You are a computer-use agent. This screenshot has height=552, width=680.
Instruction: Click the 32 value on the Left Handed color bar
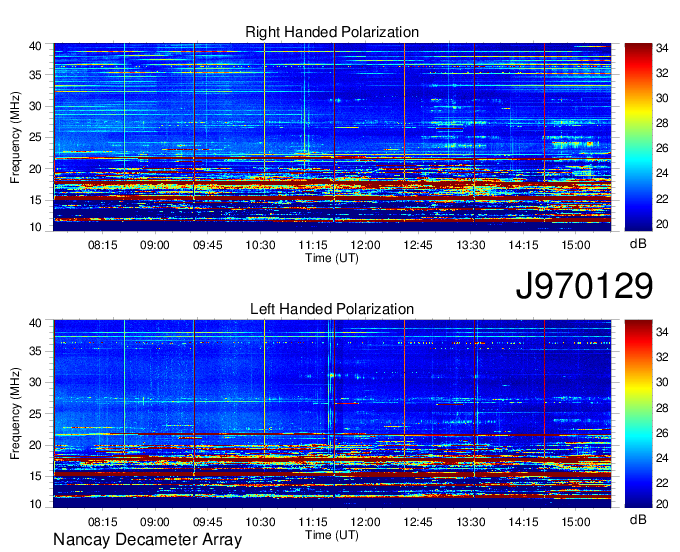[x=662, y=357]
